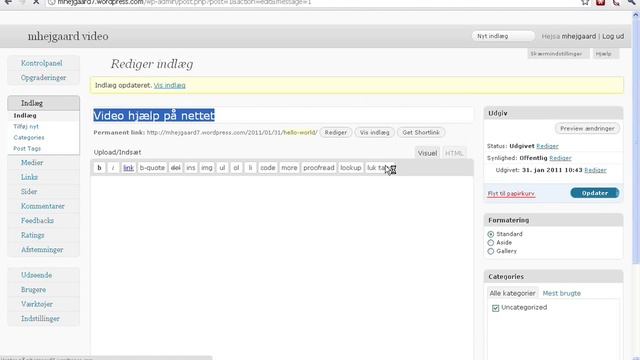Open the Indlæg sidebar section header
Viewport: 640px width, 360px height.
click(43, 103)
